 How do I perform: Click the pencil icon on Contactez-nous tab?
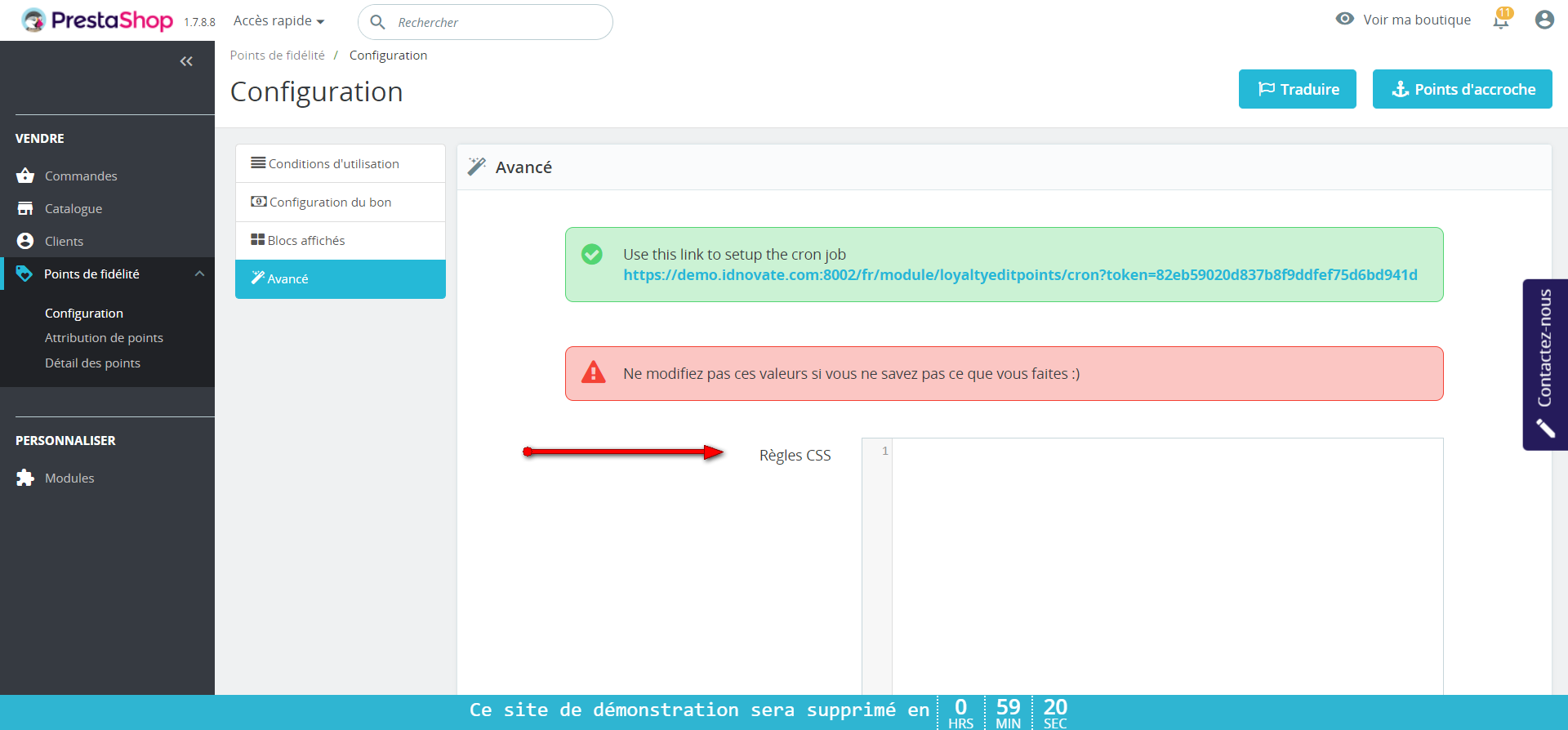coord(1545,428)
